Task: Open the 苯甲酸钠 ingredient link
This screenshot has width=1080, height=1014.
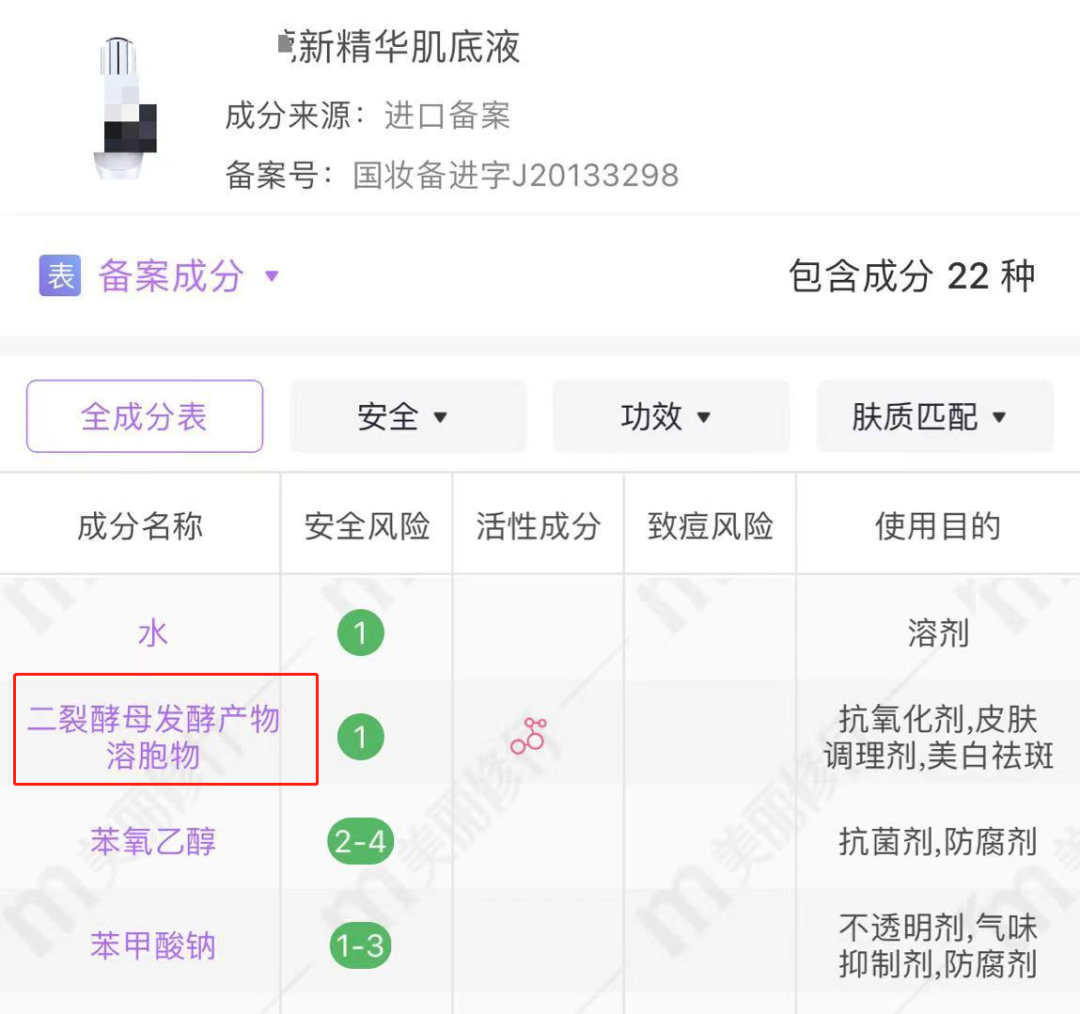Action: pyautogui.click(x=153, y=946)
